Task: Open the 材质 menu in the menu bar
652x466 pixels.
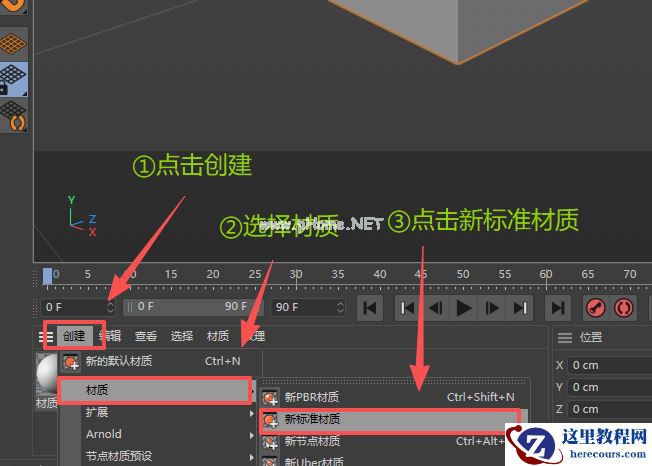Action: point(218,336)
